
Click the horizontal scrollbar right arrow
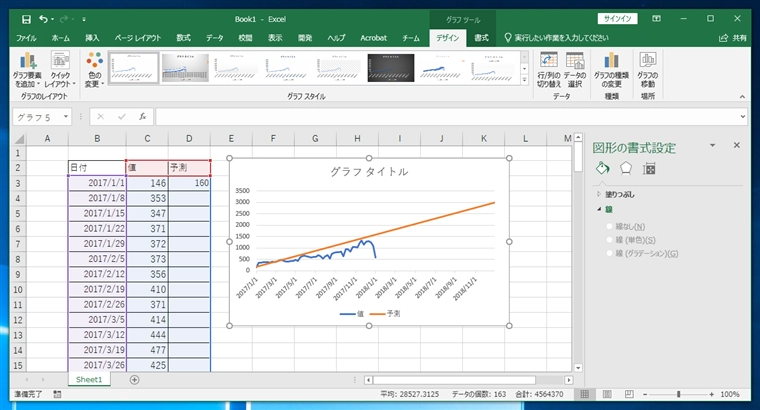[569, 380]
